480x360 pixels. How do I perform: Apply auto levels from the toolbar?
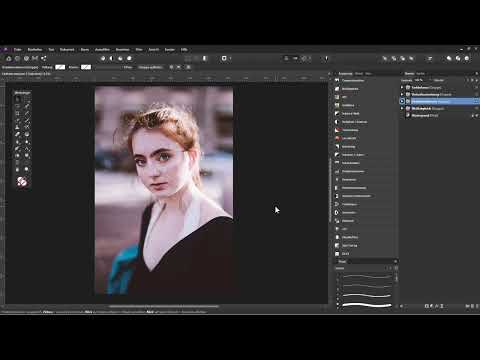point(103,58)
